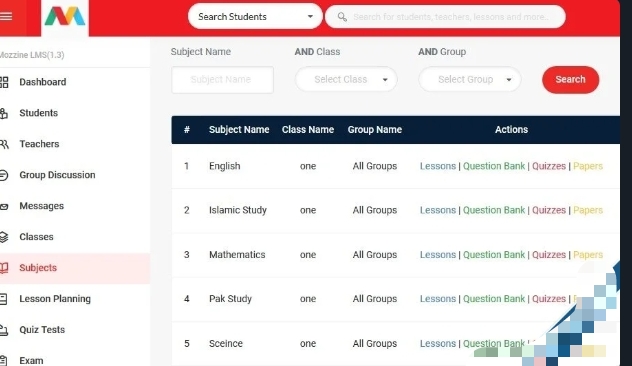Click the Group Name column header
This screenshot has height=366, width=632.
[375, 130]
